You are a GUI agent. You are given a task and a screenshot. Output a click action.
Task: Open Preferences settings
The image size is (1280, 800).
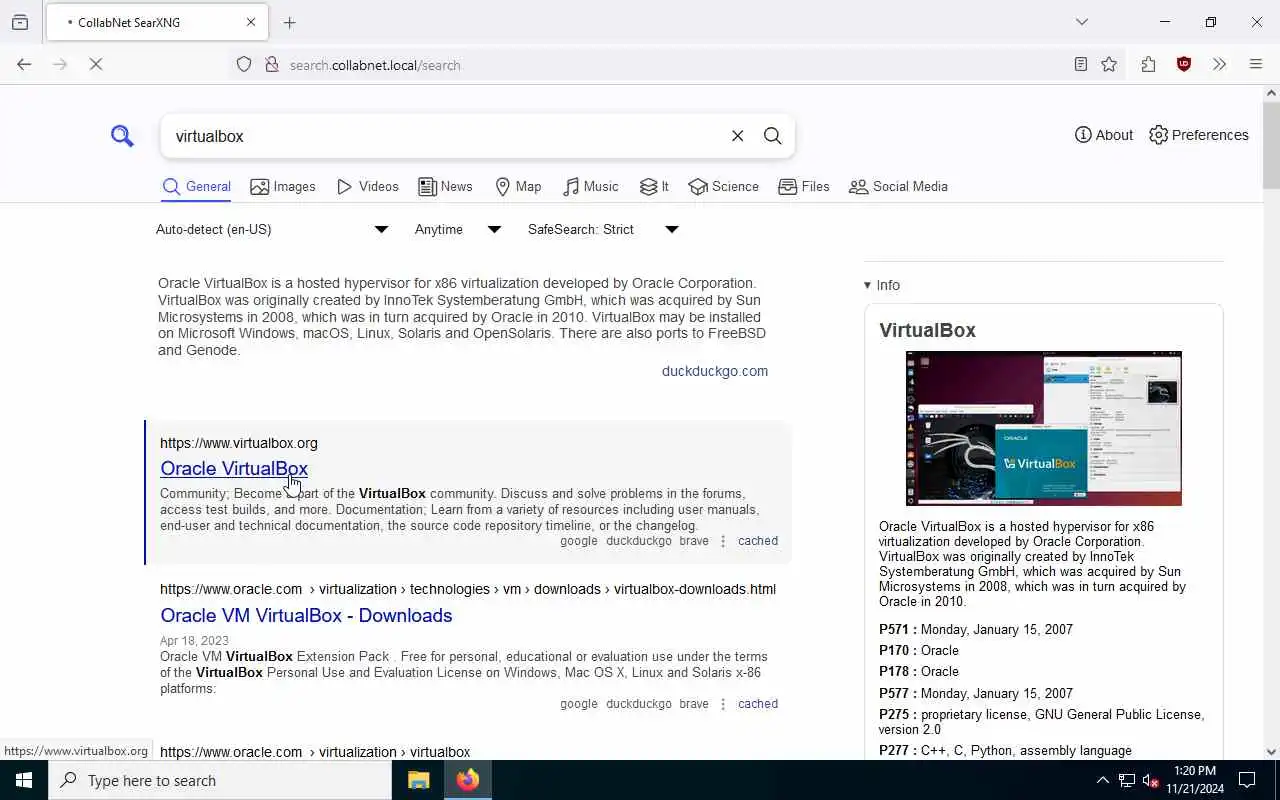tap(1199, 135)
